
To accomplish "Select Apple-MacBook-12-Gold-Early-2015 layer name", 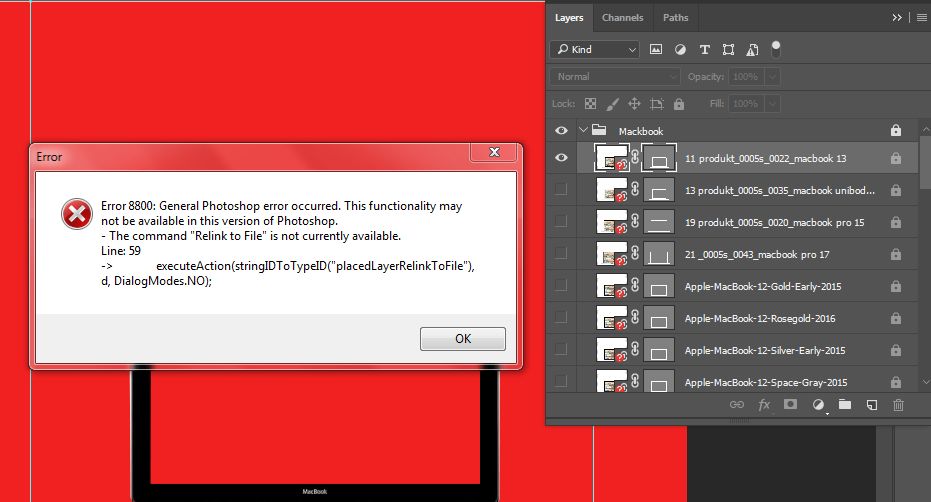I will [x=763, y=286].
